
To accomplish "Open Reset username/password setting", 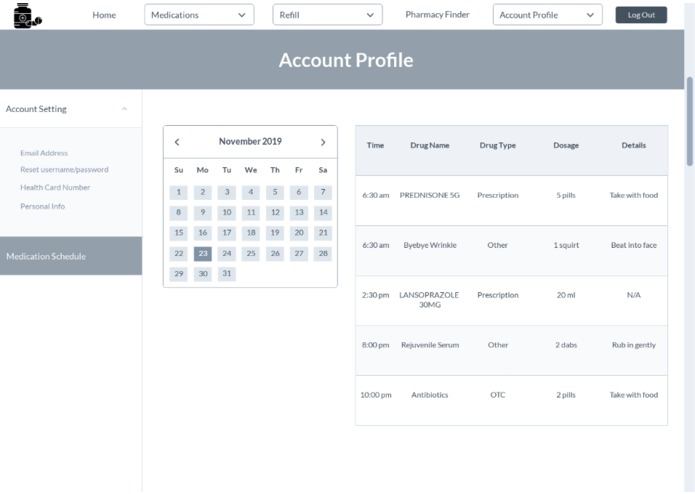I will pos(64,170).
